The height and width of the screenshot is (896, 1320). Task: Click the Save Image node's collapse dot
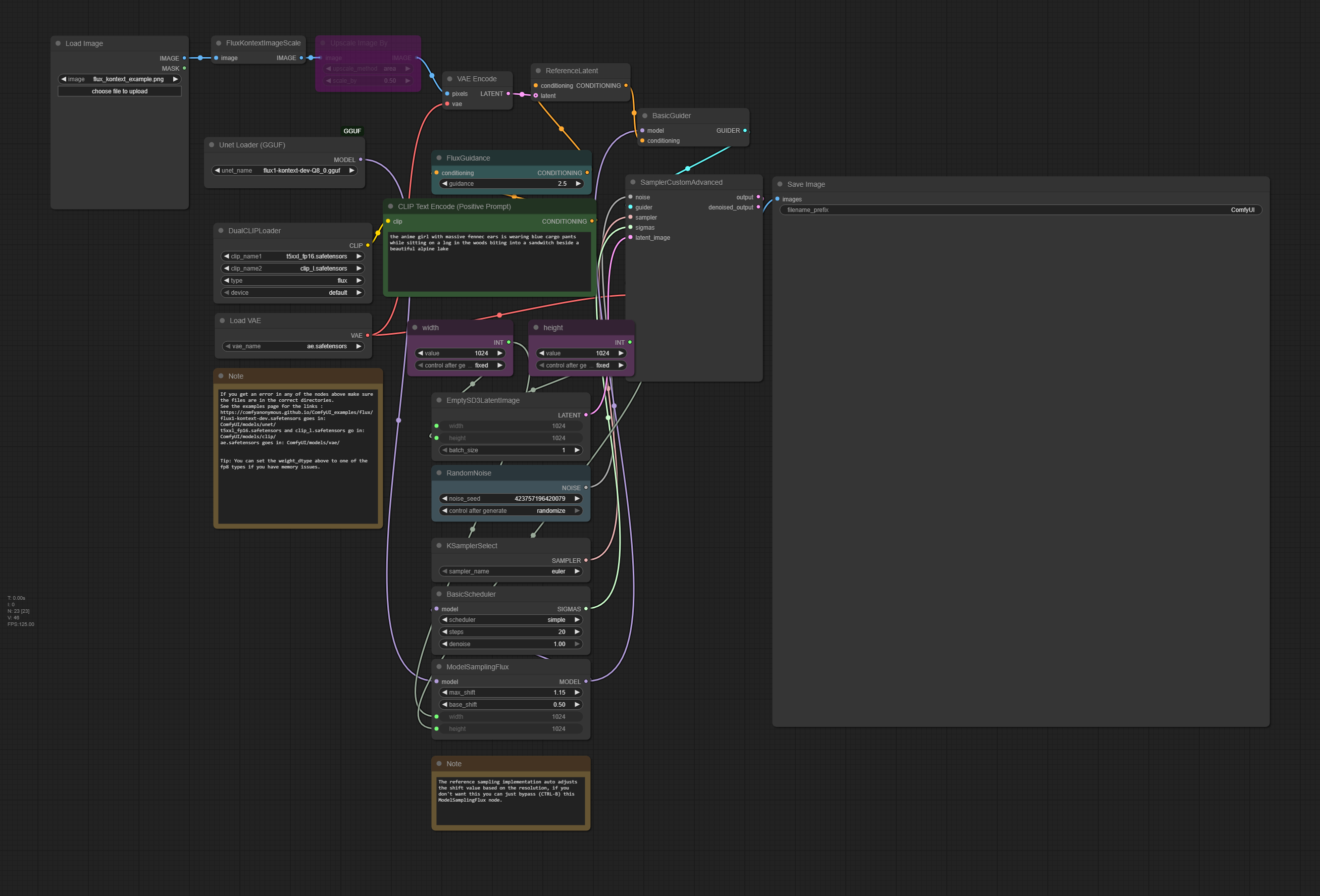pyautogui.click(x=780, y=184)
